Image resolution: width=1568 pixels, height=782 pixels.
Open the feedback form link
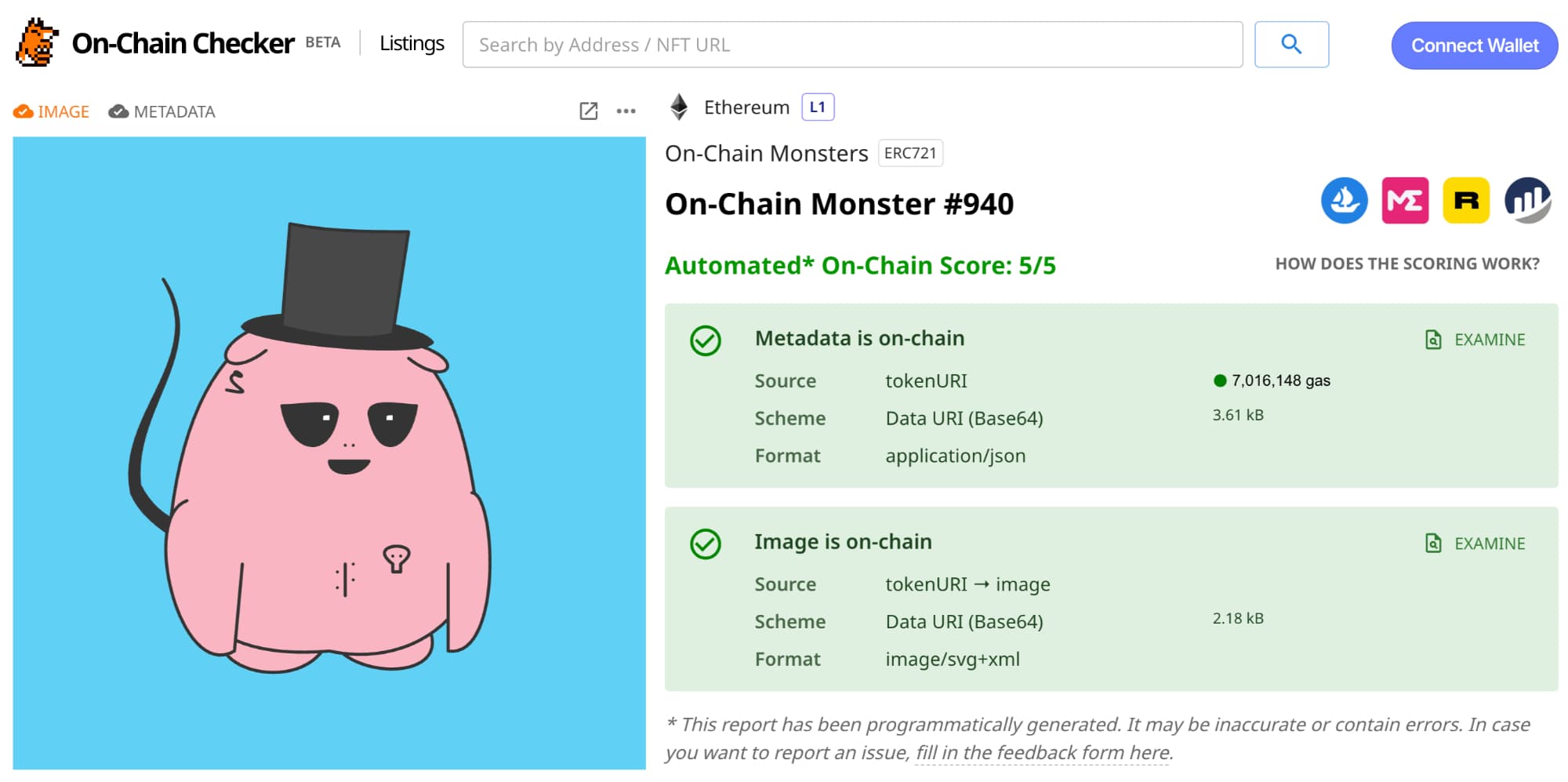1043,753
